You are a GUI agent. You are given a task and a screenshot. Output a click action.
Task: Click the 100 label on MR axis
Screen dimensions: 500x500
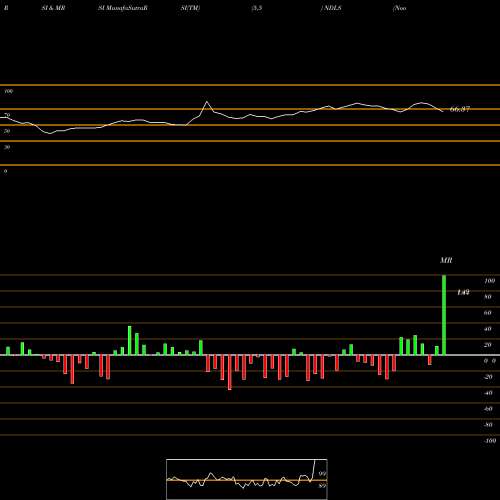[489, 281]
